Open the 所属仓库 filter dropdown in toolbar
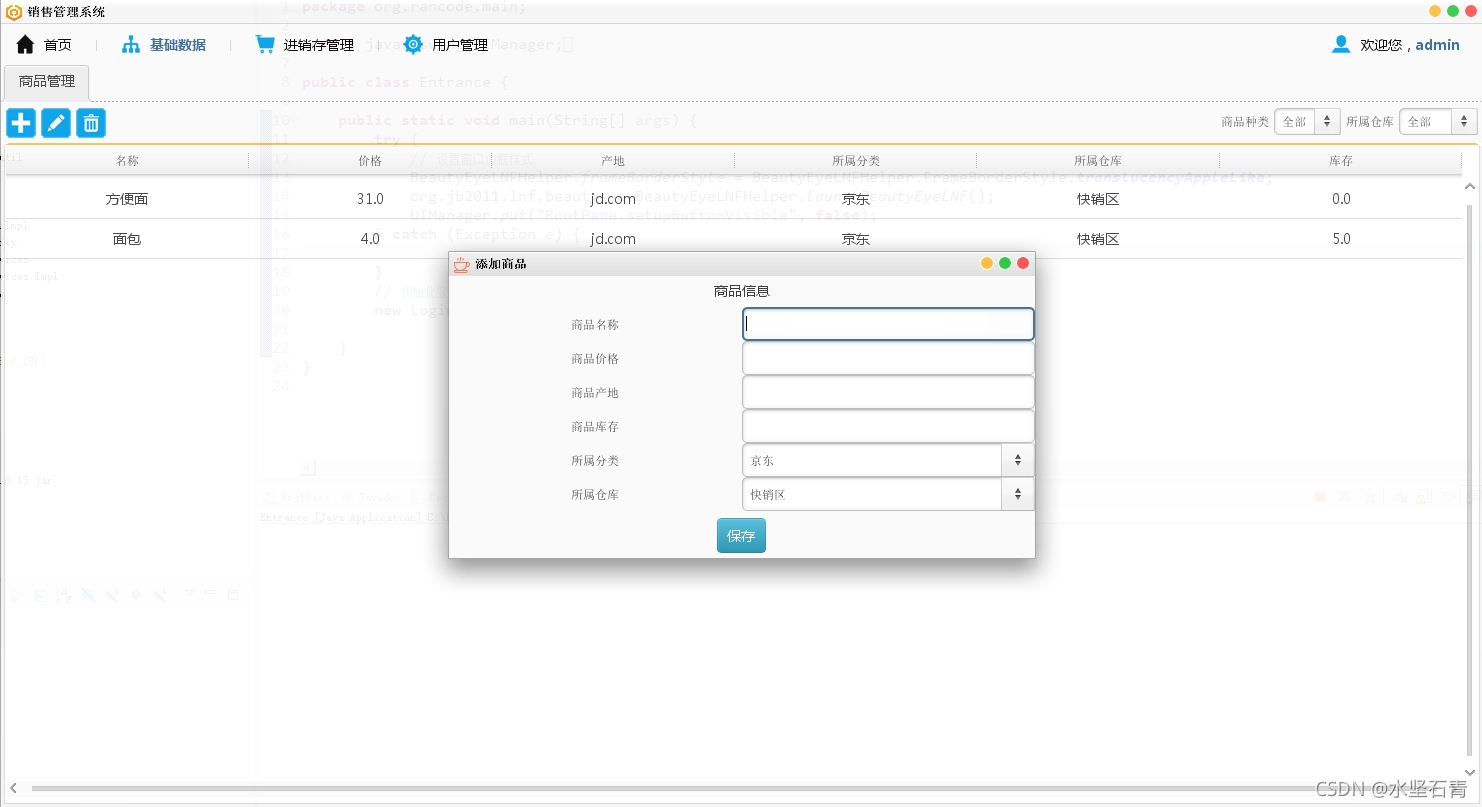The image size is (1482, 807). tap(1438, 121)
